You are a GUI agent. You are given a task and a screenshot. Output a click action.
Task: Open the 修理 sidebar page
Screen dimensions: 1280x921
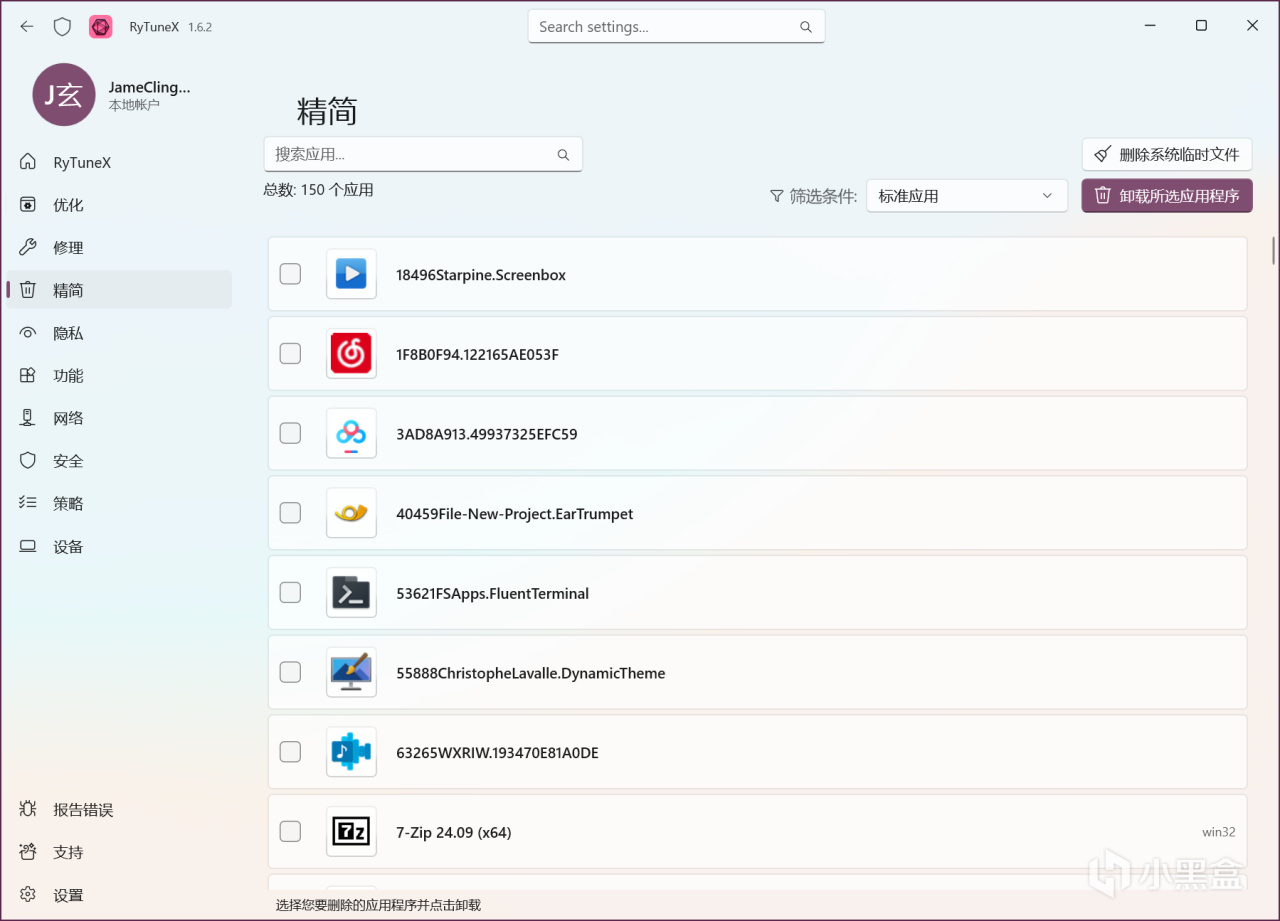pyautogui.click(x=119, y=248)
